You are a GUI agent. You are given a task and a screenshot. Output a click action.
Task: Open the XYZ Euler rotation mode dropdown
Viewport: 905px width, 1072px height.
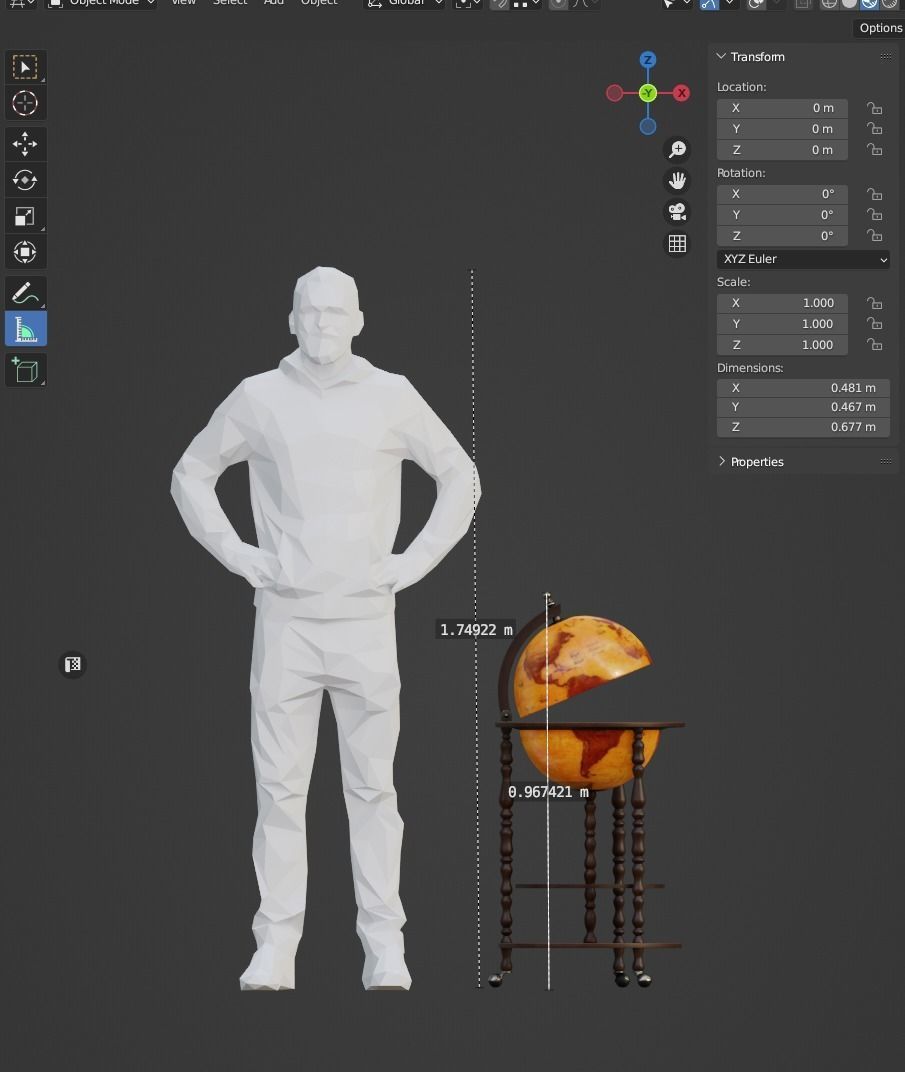803,259
